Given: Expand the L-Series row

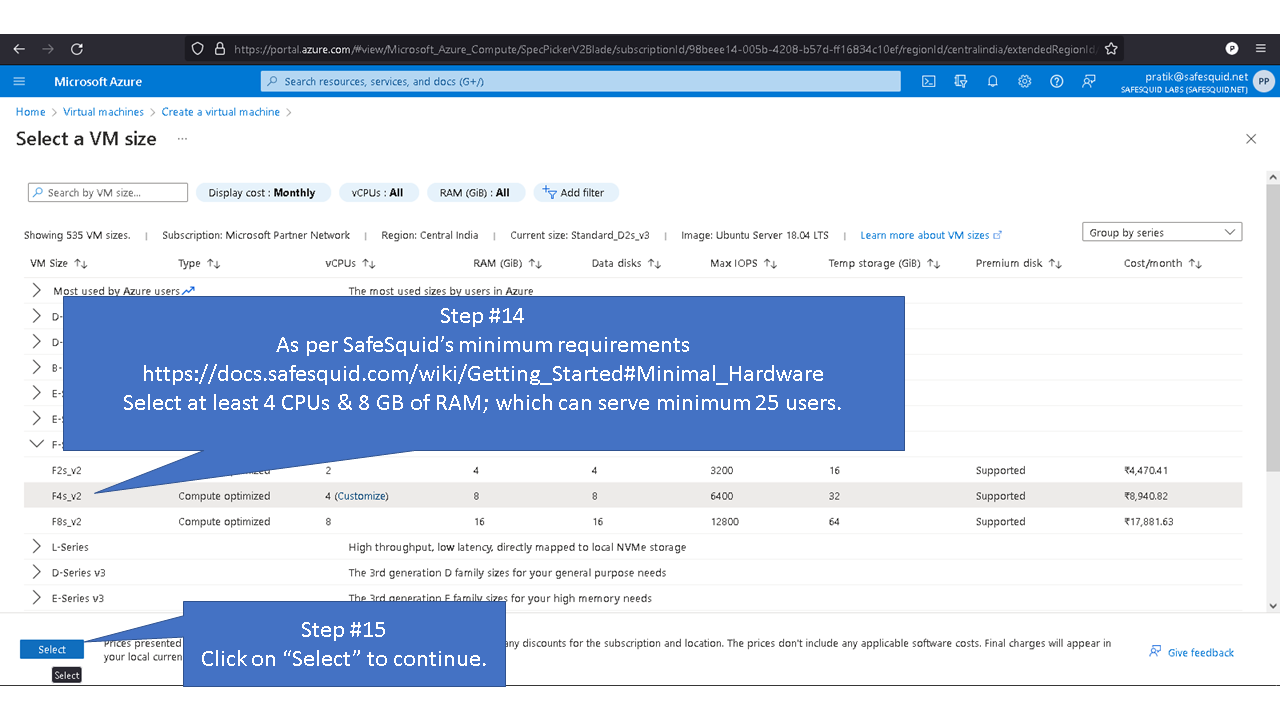Looking at the screenshot, I should pos(37,547).
